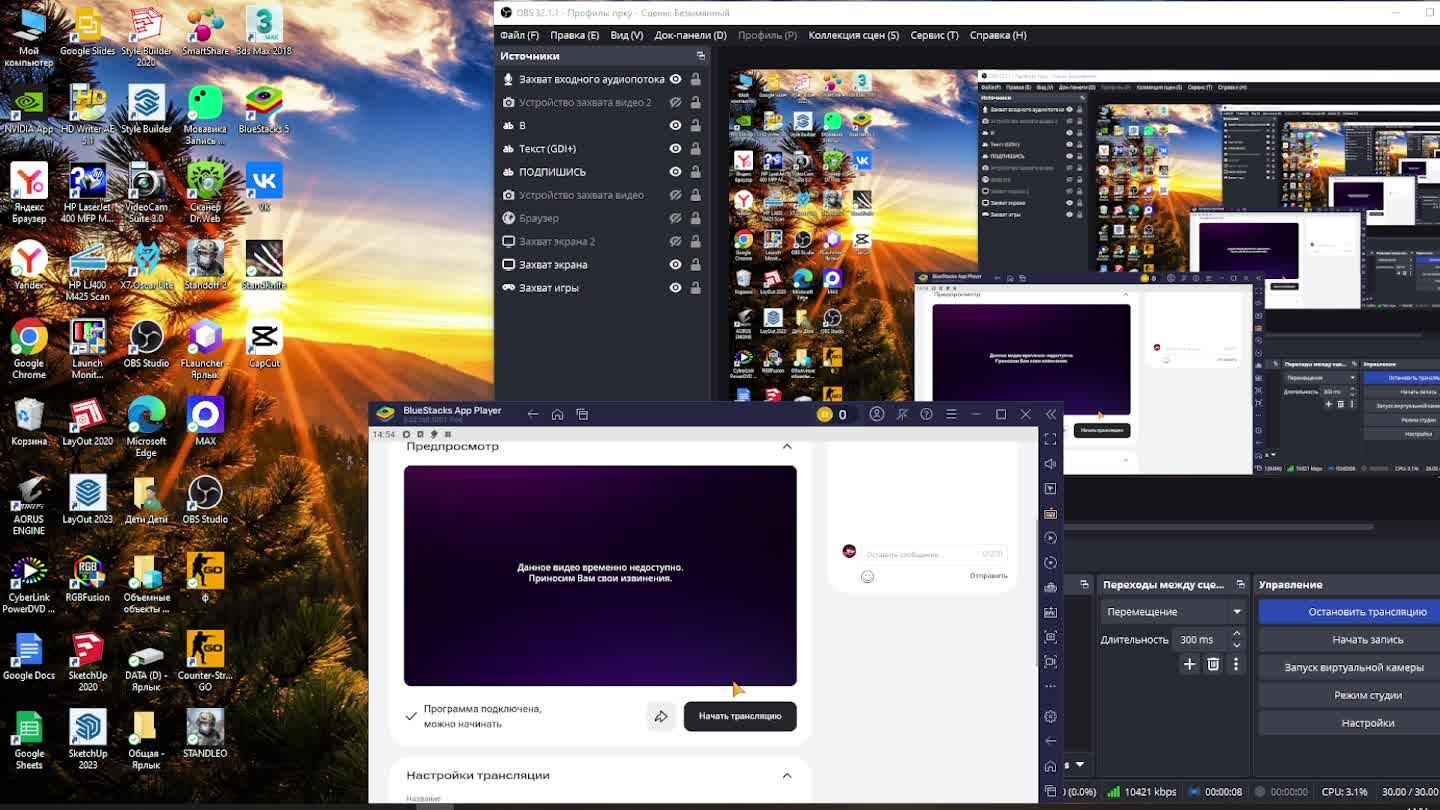
Task: Remove the transition with the trash icon
Action: (x=1213, y=664)
